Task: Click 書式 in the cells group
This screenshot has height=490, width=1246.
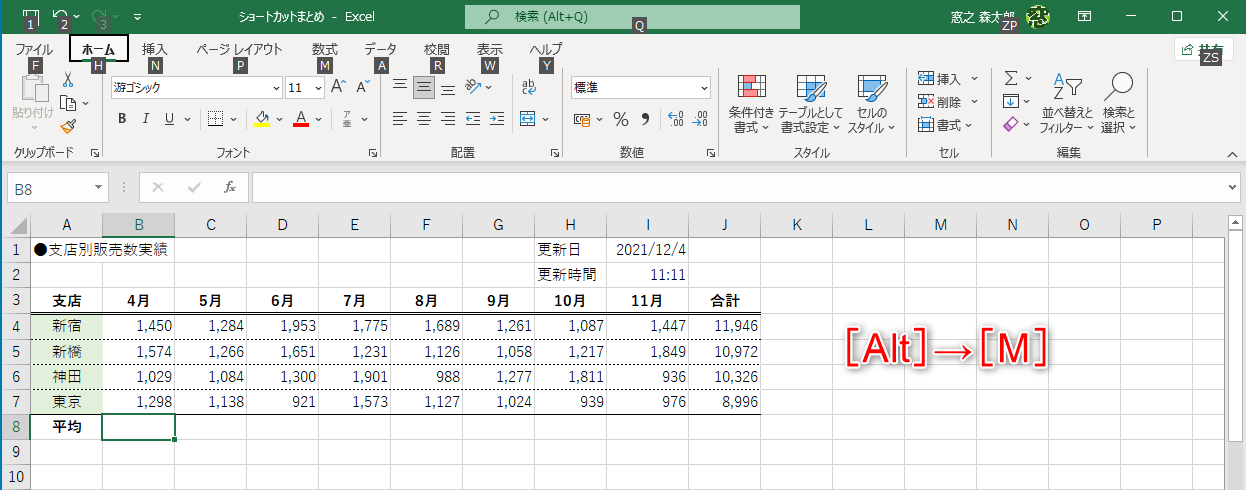Action: click(947, 125)
